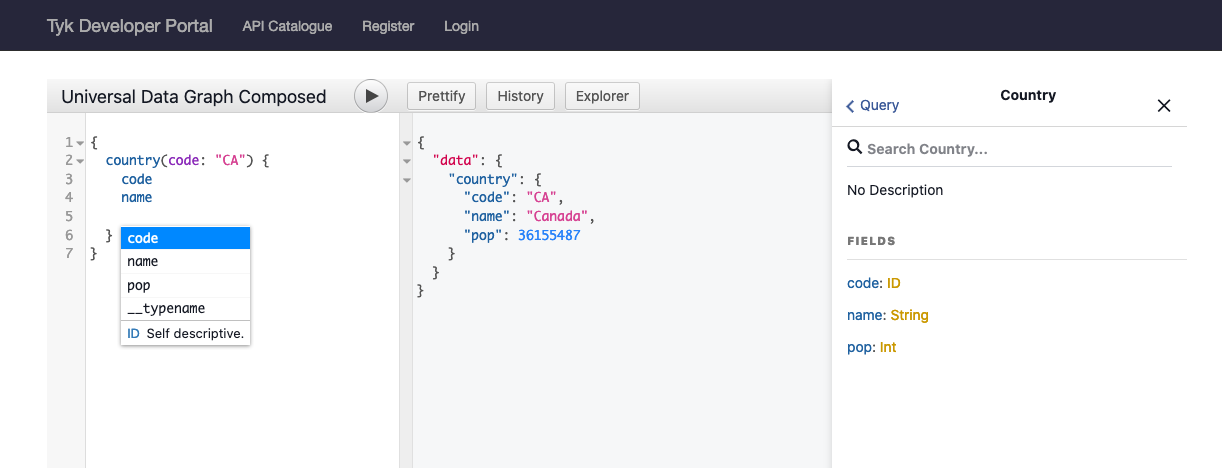Open the query History panel

tap(520, 96)
